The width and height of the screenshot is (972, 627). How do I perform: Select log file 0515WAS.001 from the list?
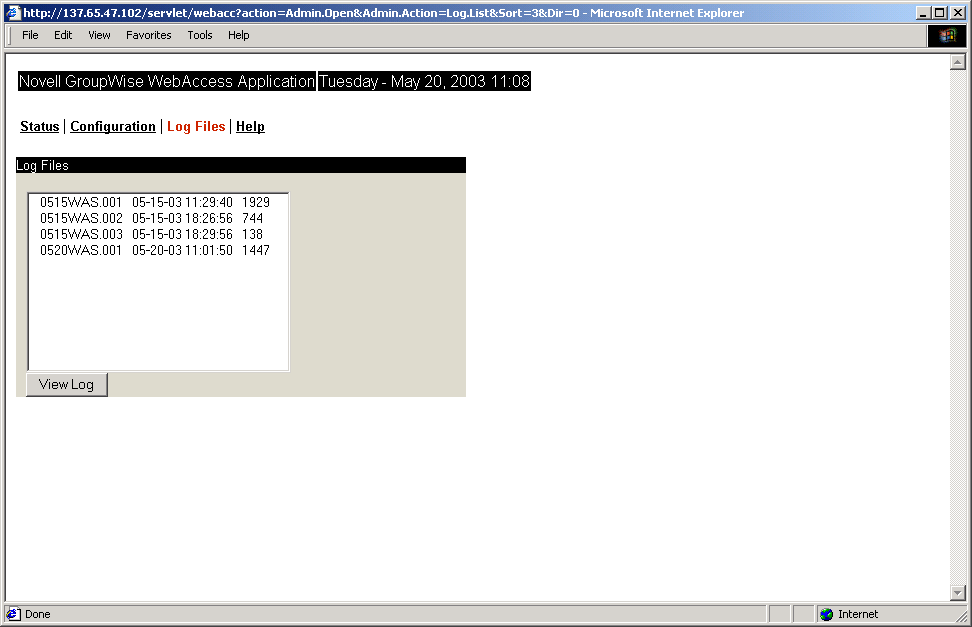[146, 202]
